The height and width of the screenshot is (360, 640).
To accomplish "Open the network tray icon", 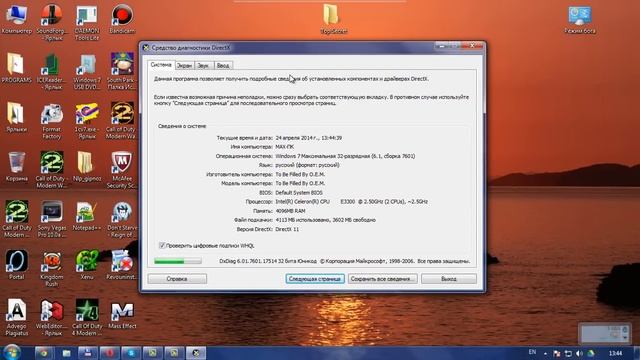I will [568, 353].
